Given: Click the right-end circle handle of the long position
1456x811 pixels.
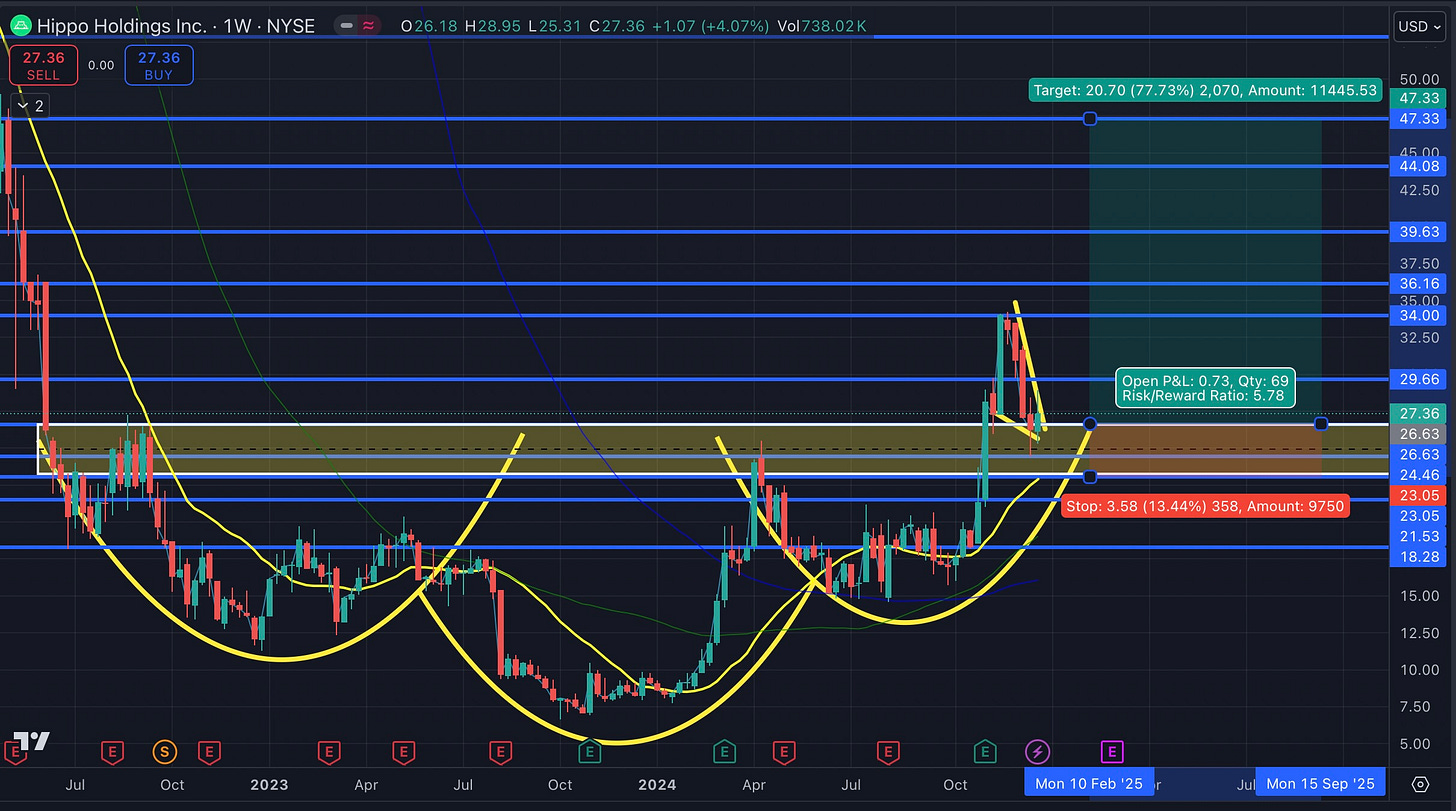Looking at the screenshot, I should point(1321,424).
